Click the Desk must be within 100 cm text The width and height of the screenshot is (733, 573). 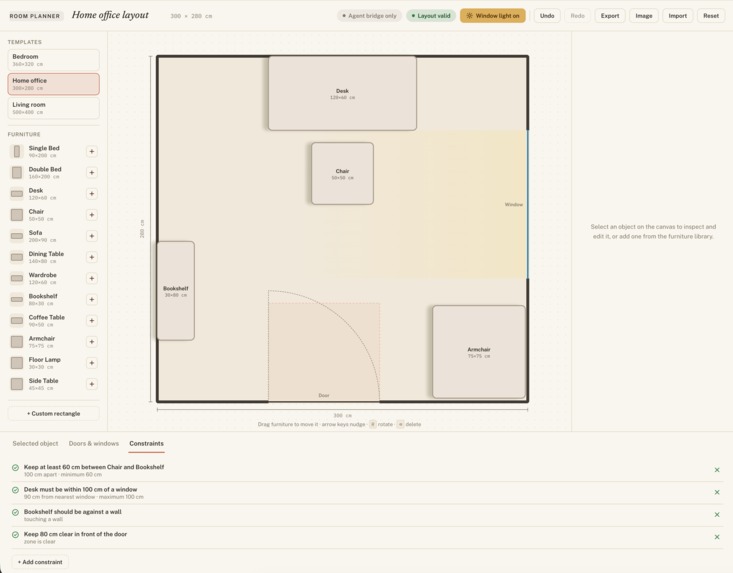80,489
